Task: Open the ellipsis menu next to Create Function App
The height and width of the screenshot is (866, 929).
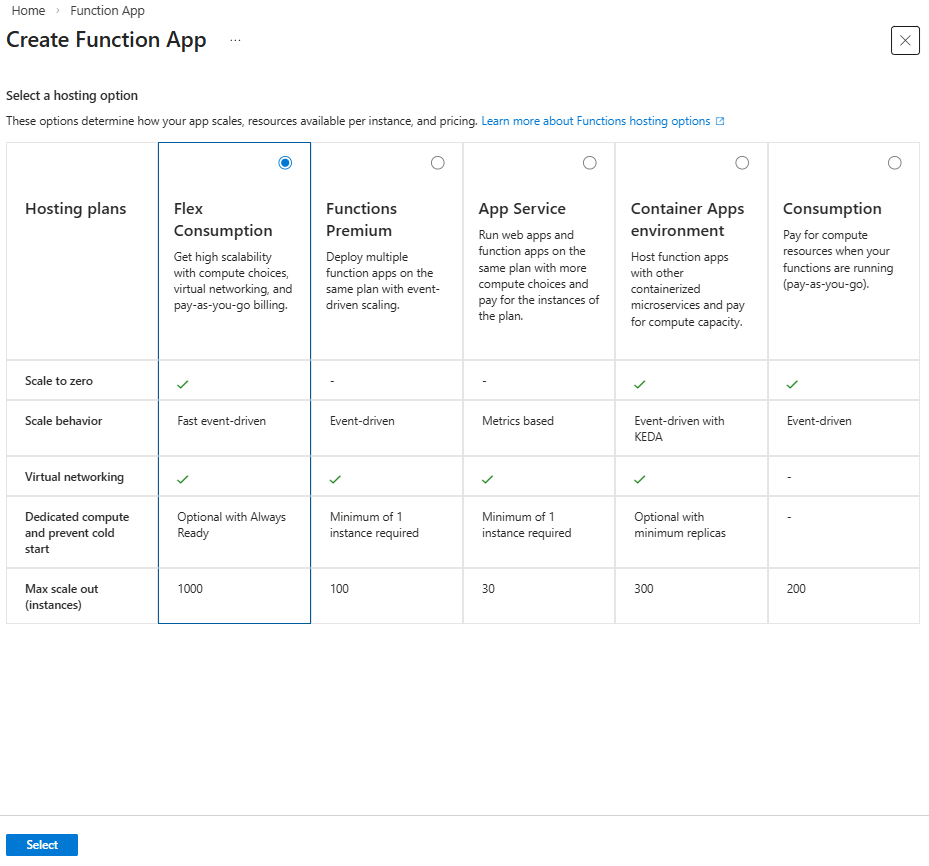Action: click(234, 43)
